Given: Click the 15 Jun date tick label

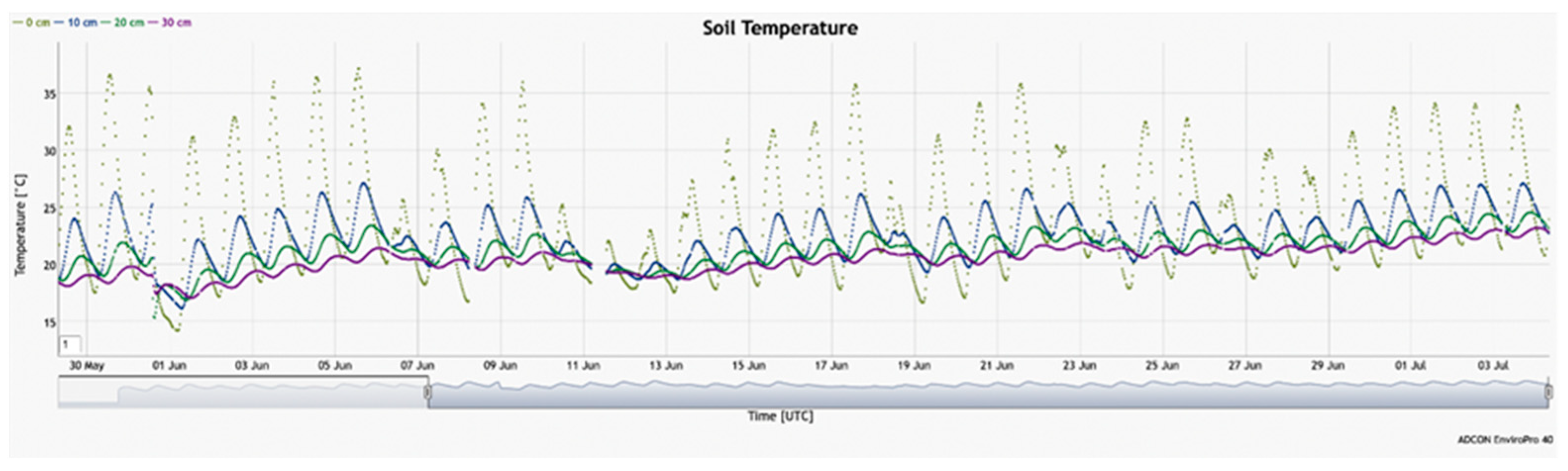Looking at the screenshot, I should tap(749, 366).
